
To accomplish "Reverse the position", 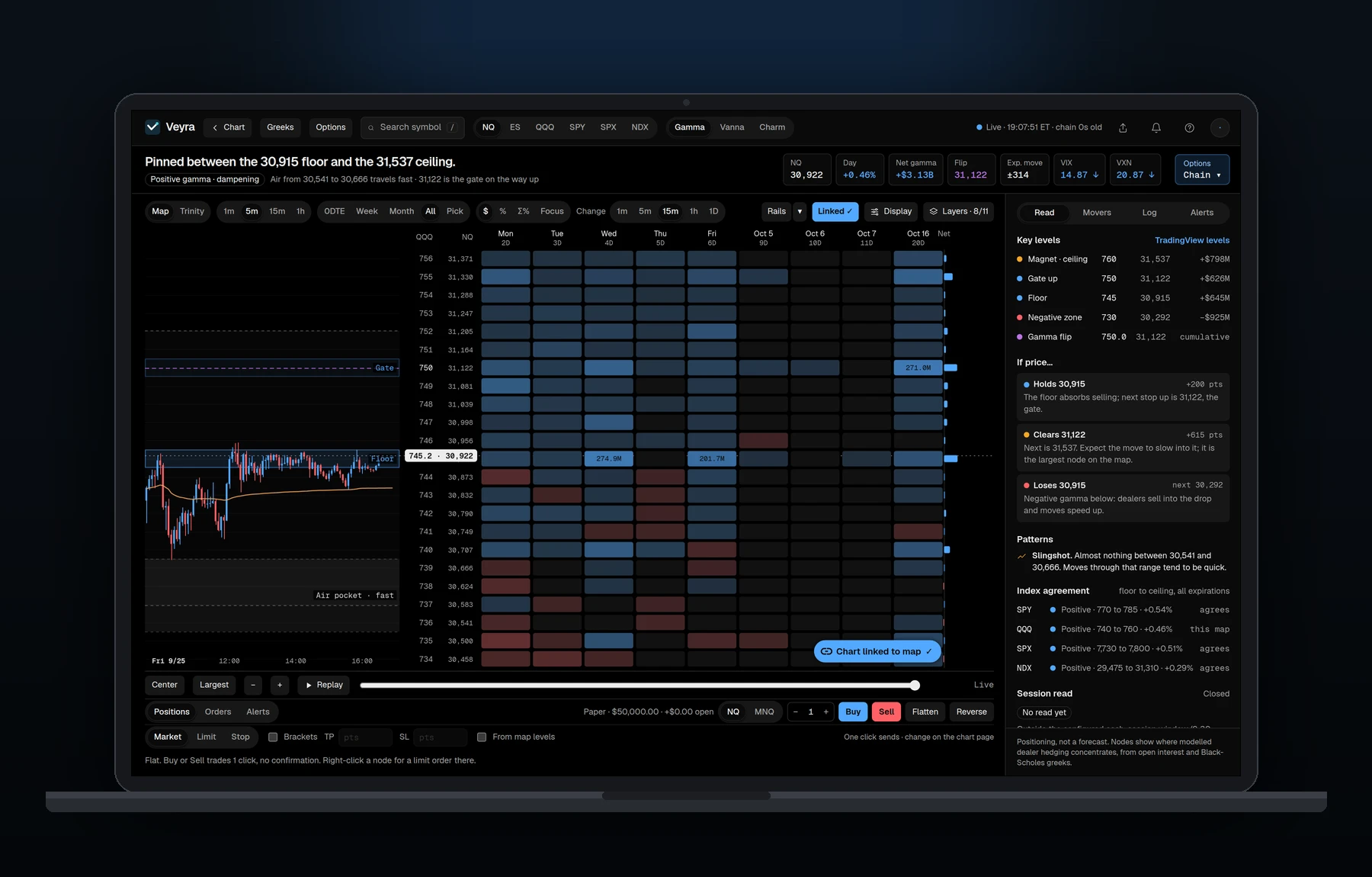I will (972, 712).
